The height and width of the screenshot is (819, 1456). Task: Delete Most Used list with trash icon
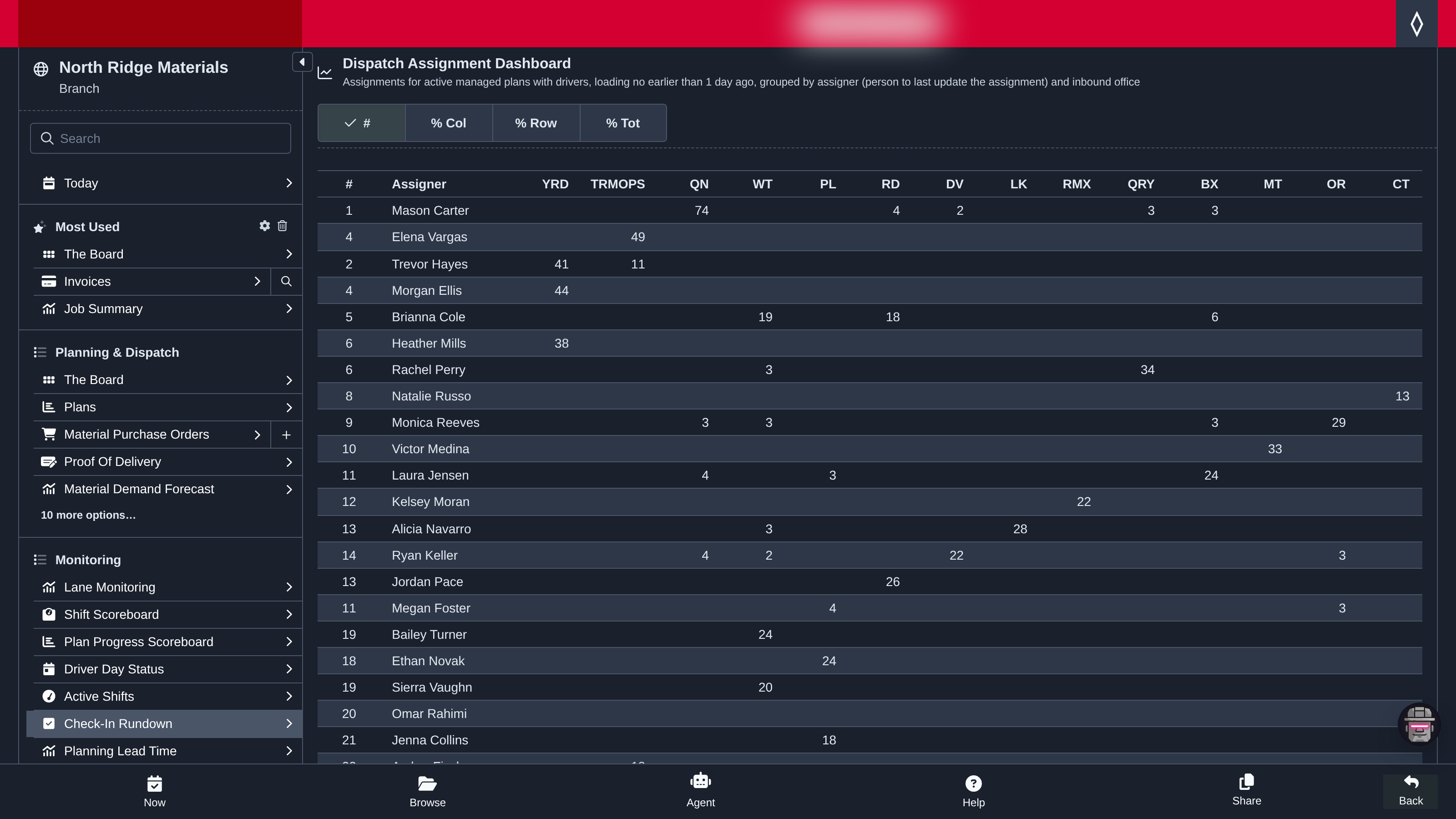tap(283, 226)
